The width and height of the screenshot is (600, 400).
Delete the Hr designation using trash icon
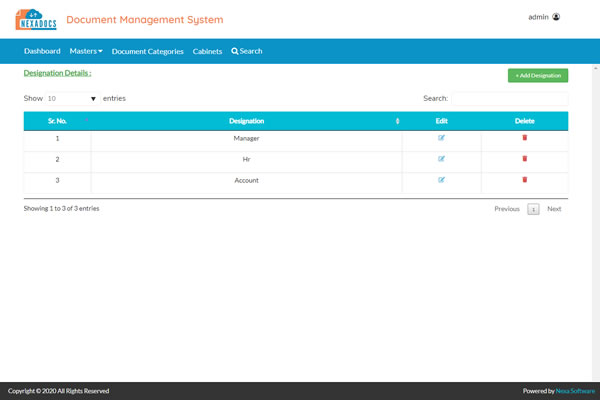tap(524, 158)
